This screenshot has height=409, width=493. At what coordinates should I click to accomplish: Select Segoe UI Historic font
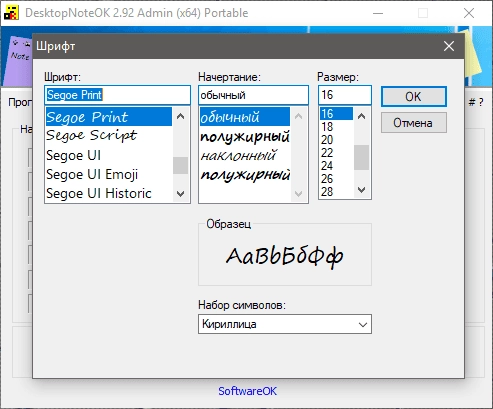[109, 193]
